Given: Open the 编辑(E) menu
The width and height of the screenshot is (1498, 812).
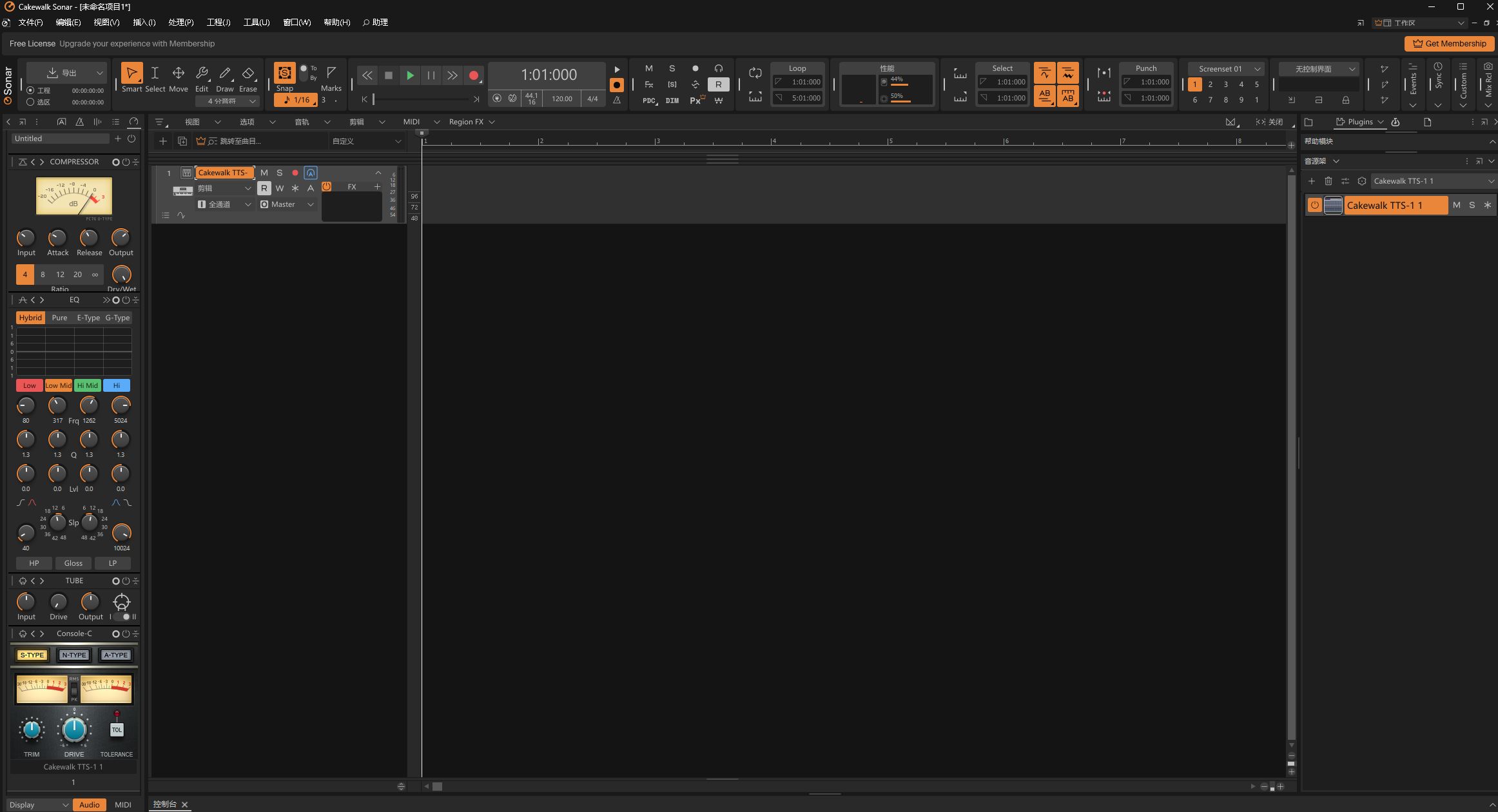Looking at the screenshot, I should click(x=68, y=23).
